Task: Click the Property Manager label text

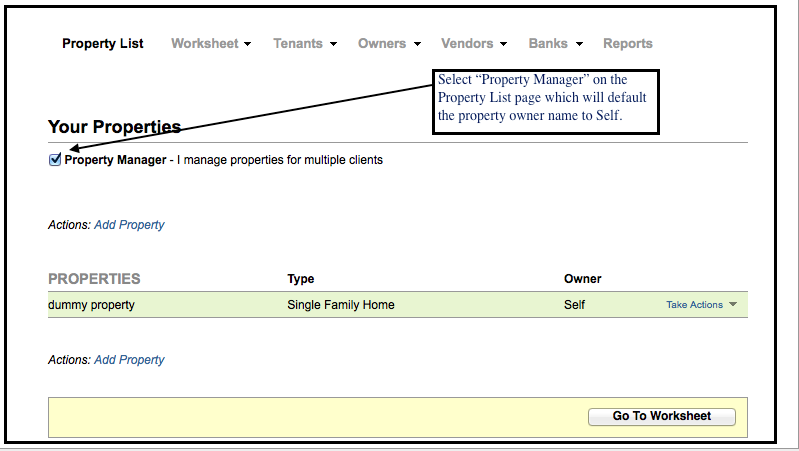Action: point(115,160)
